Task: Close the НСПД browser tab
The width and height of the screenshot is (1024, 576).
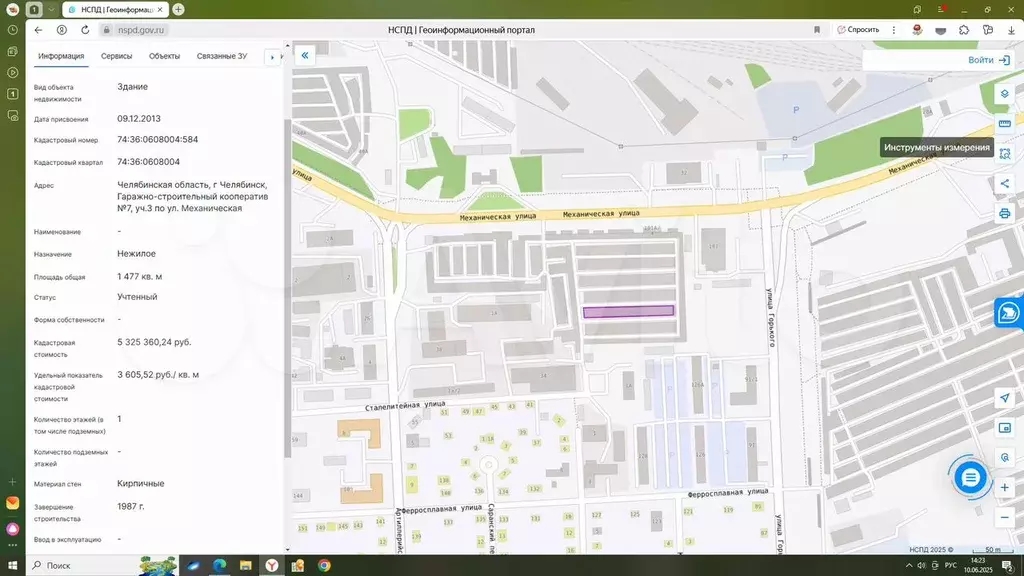Action: pos(160,10)
